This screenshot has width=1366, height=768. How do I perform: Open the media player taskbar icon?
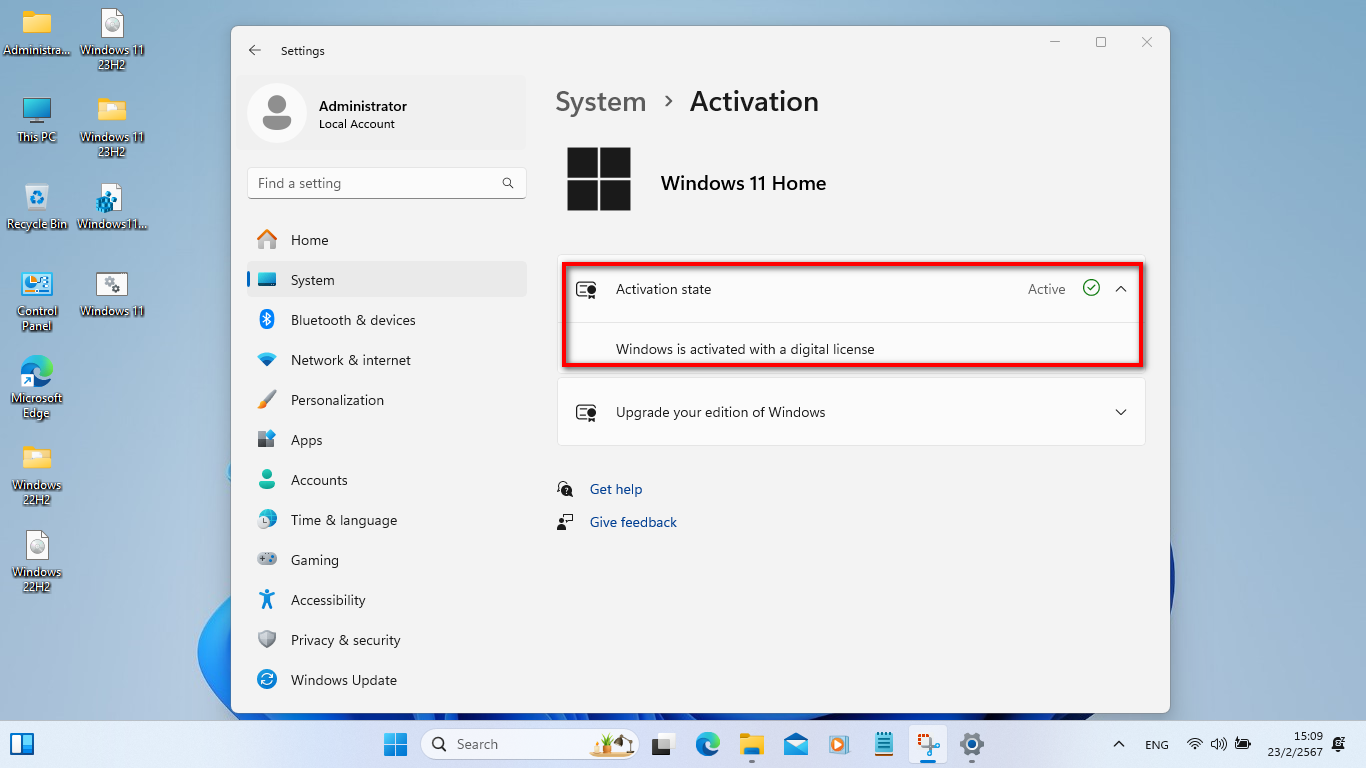tap(839, 744)
